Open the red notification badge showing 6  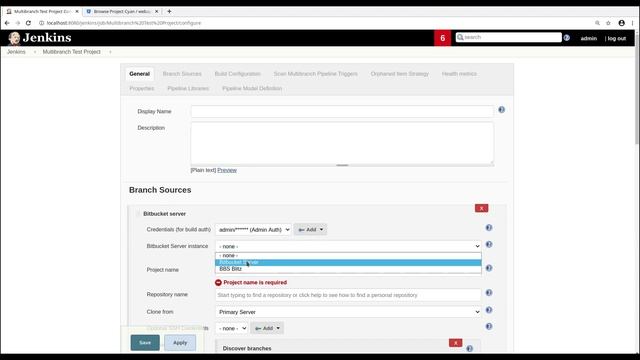442,38
